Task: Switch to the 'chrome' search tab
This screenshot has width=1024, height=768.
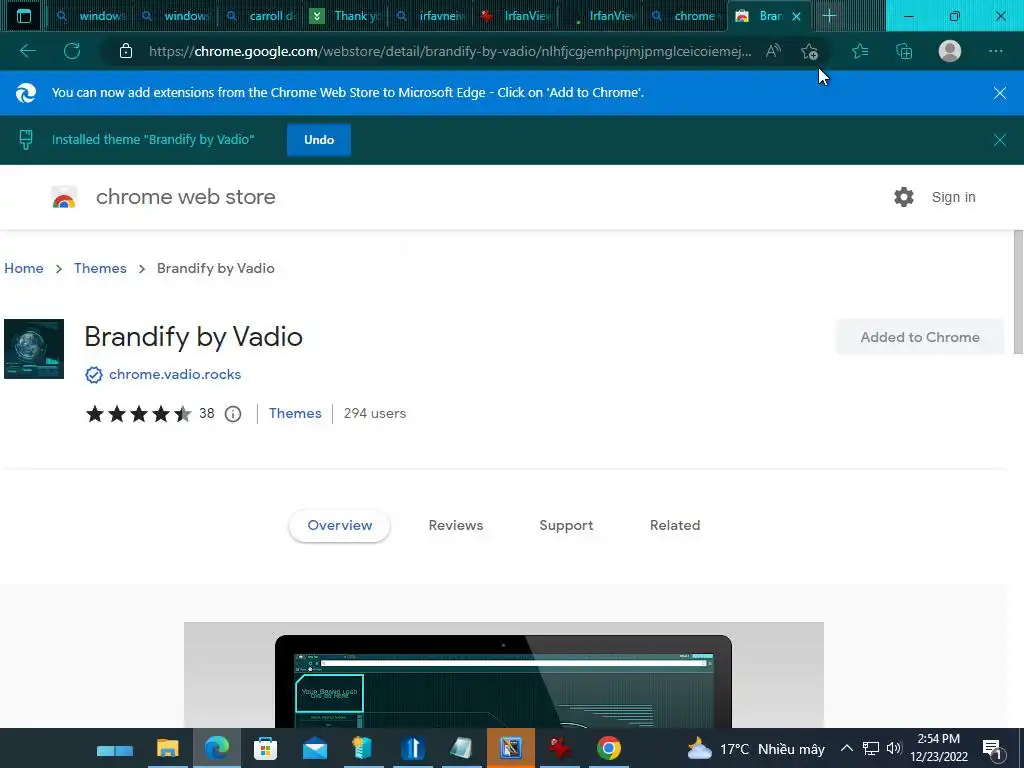Action: 686,16
